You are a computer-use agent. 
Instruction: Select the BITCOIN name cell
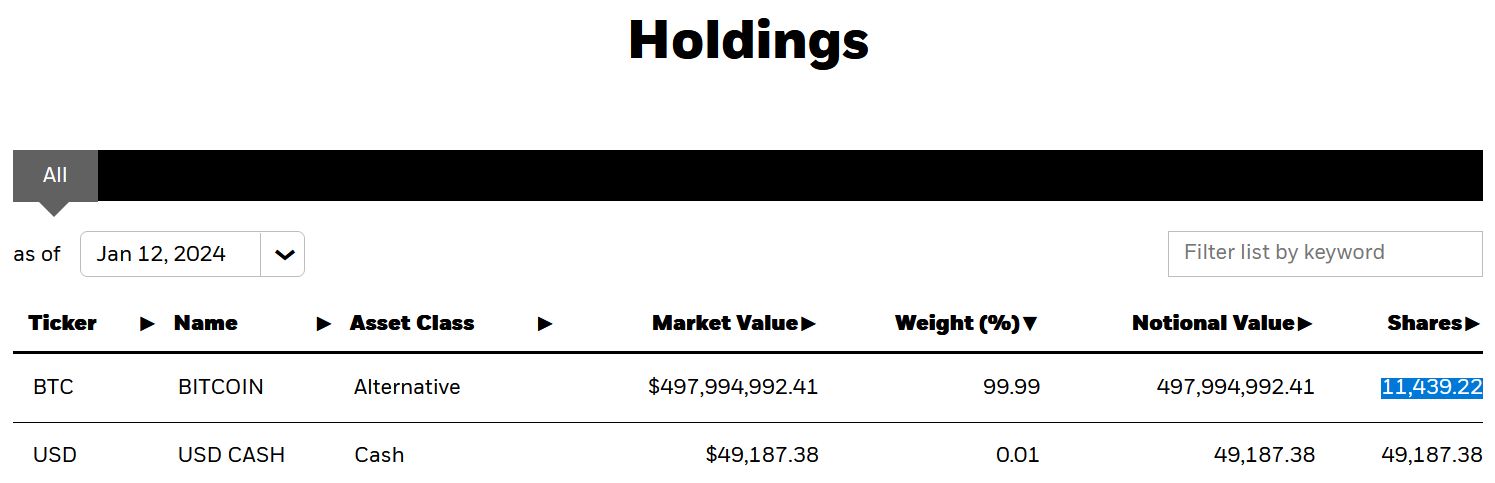point(221,387)
